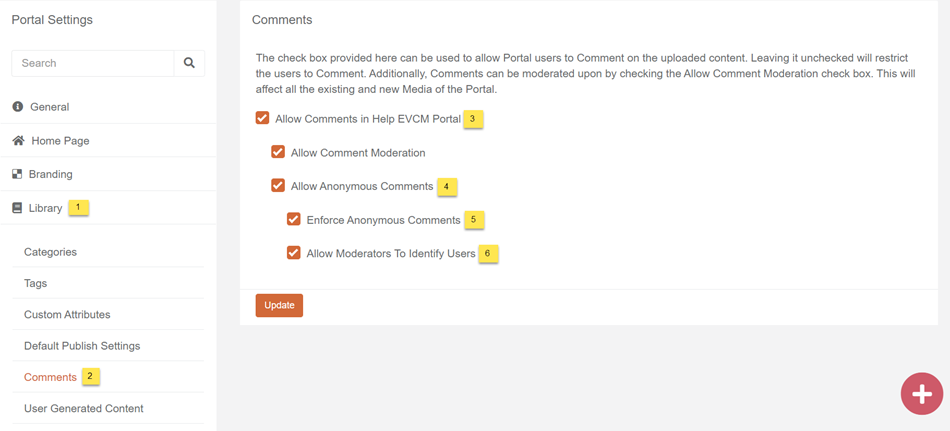Toggle Allow Comments in Help EVCM Portal
Screen dimensions: 950x431
[x=263, y=118]
